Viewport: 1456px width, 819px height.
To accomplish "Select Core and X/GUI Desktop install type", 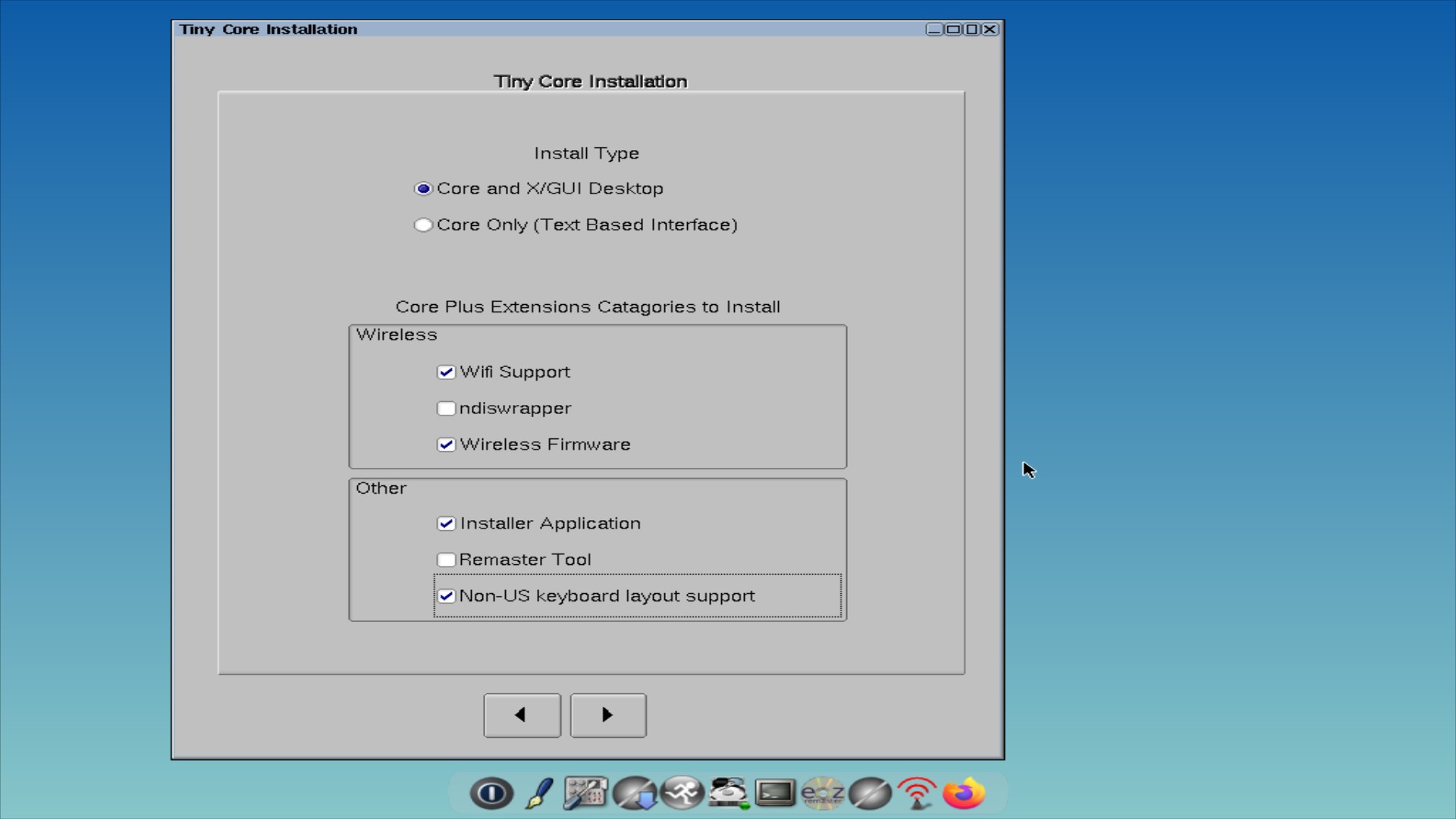I will tap(423, 189).
